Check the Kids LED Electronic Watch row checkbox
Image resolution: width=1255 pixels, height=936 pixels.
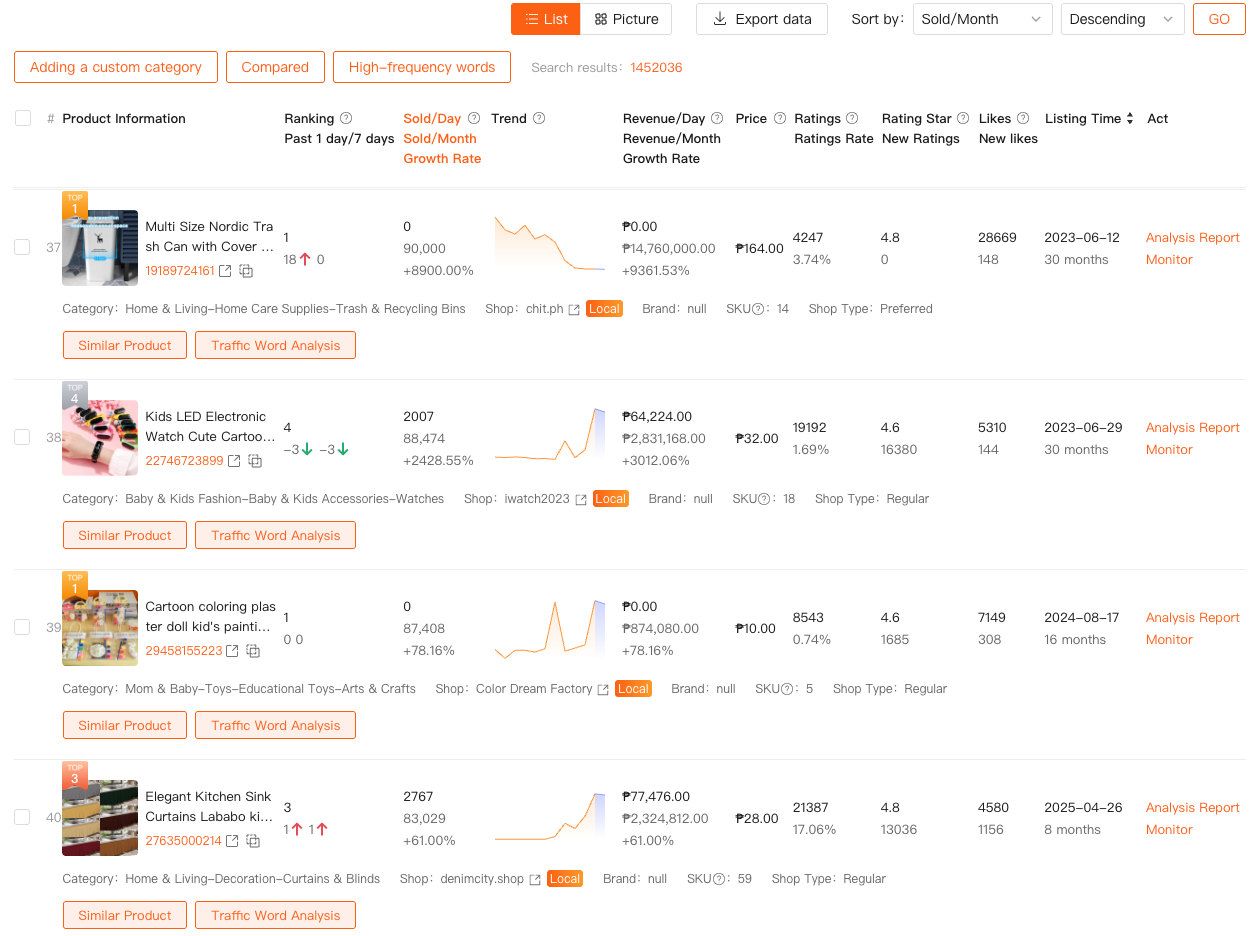pyautogui.click(x=22, y=437)
